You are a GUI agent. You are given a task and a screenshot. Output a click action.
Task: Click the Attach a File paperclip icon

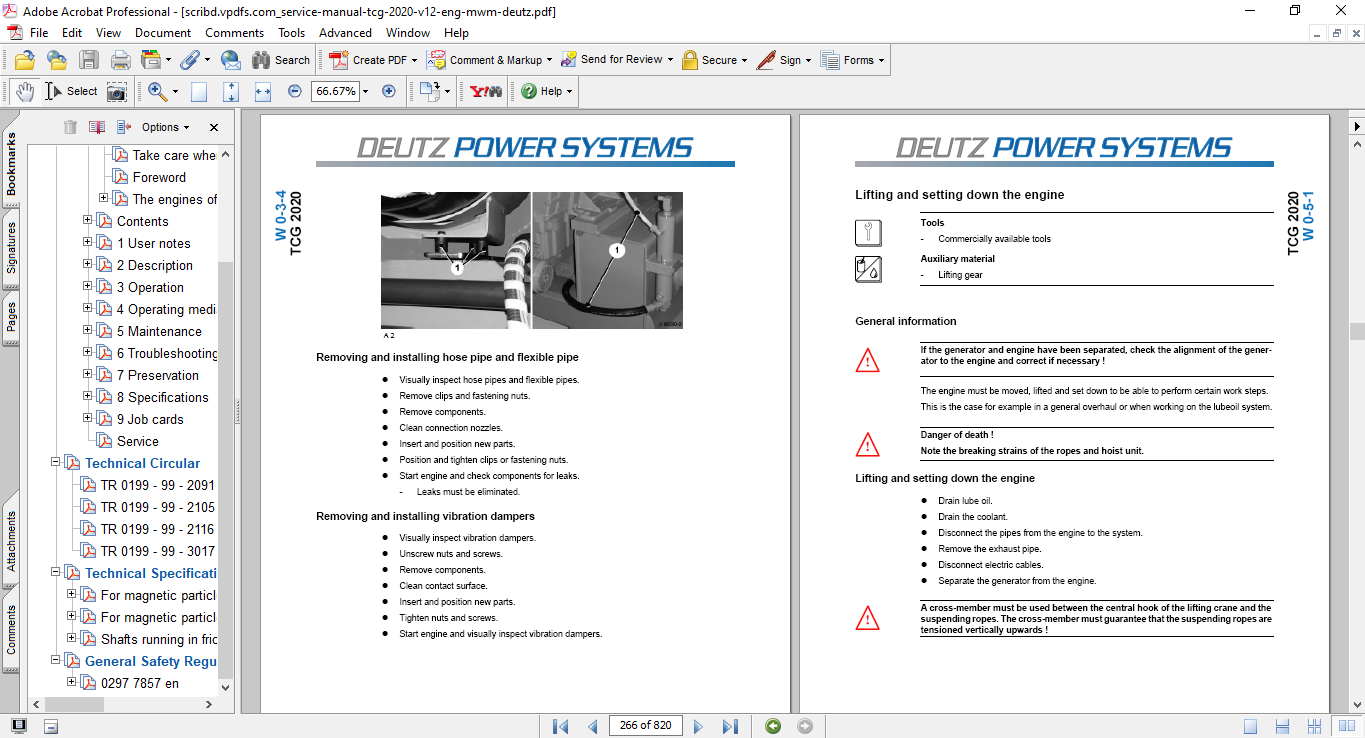[190, 60]
